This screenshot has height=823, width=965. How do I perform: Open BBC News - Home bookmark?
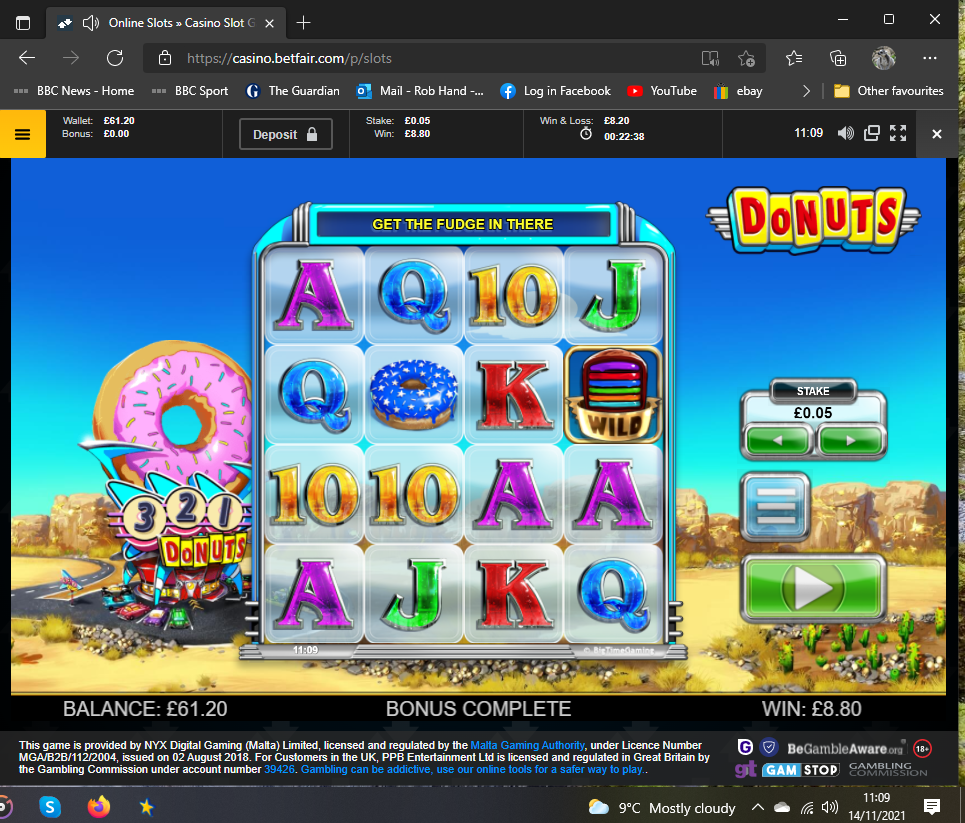click(x=74, y=91)
